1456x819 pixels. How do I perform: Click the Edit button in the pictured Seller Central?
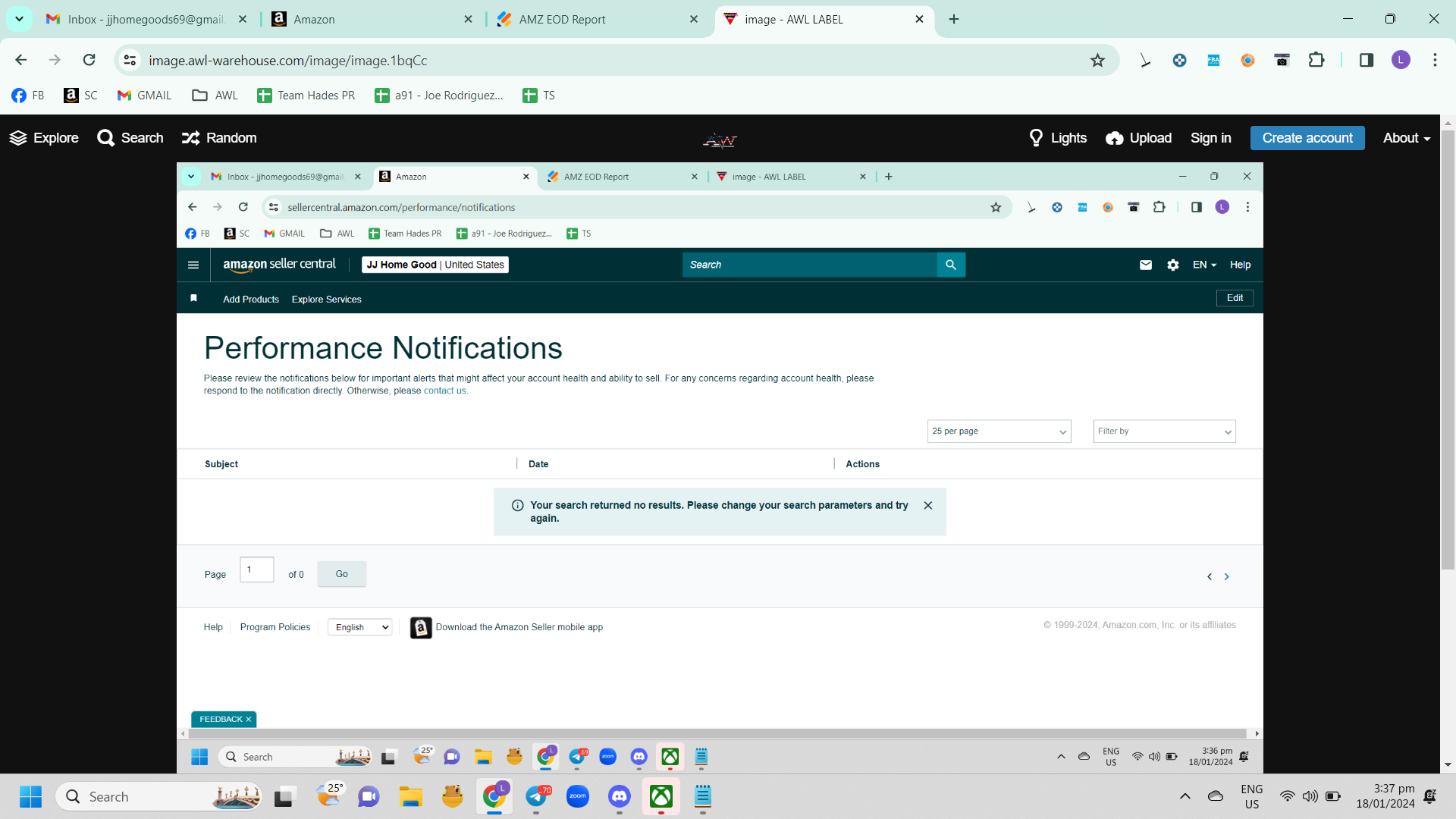1235,298
